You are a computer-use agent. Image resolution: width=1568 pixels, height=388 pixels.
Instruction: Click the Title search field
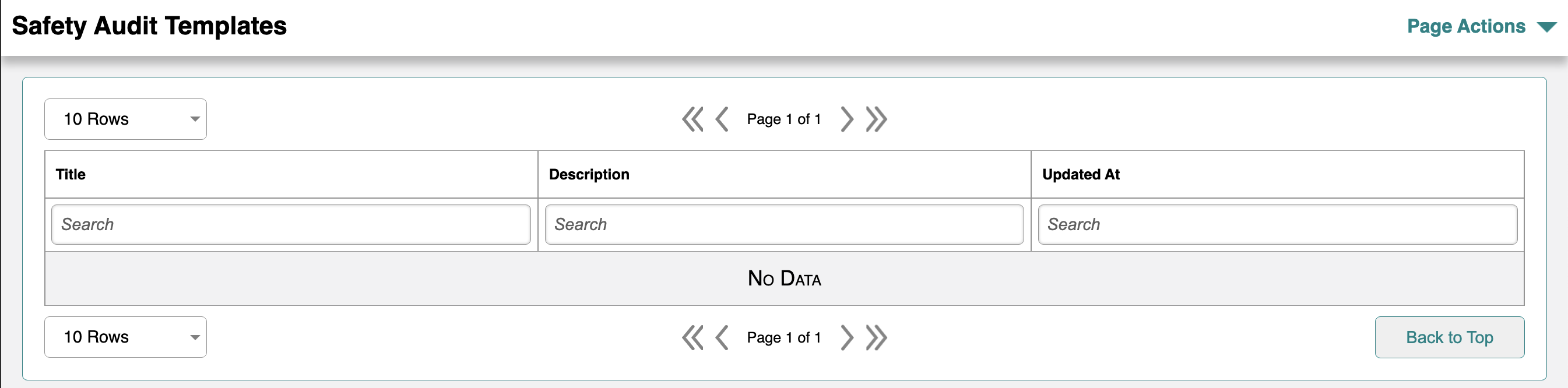(x=291, y=224)
